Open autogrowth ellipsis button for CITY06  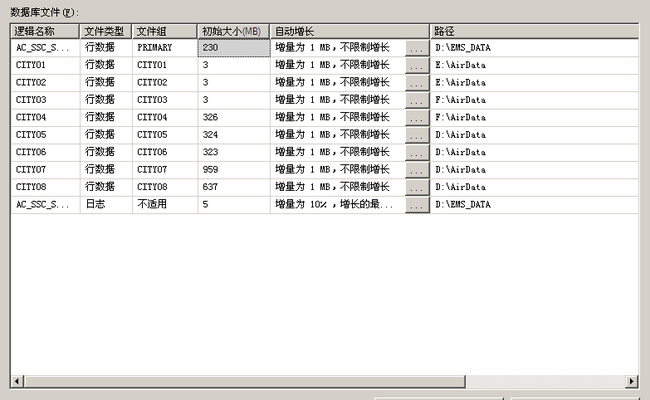417,153
